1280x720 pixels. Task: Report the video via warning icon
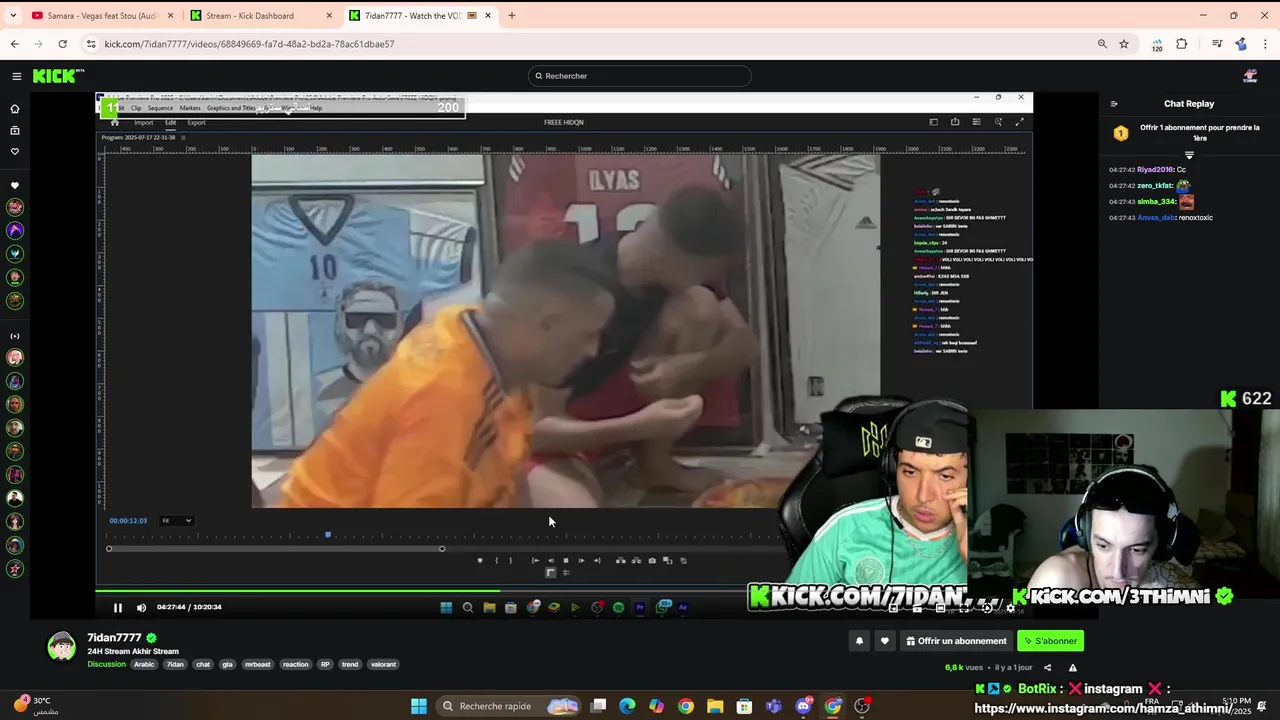pyautogui.click(x=1073, y=668)
